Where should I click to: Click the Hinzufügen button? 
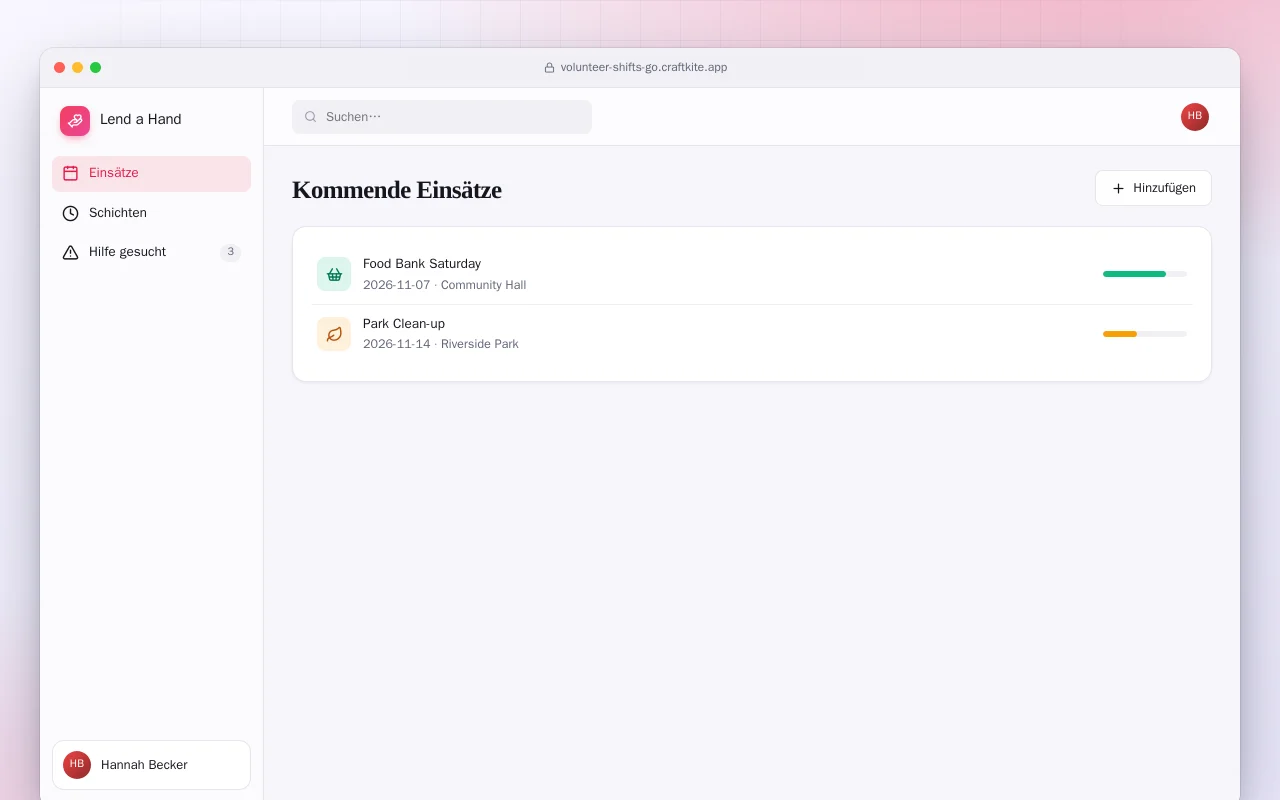[x=1153, y=188]
